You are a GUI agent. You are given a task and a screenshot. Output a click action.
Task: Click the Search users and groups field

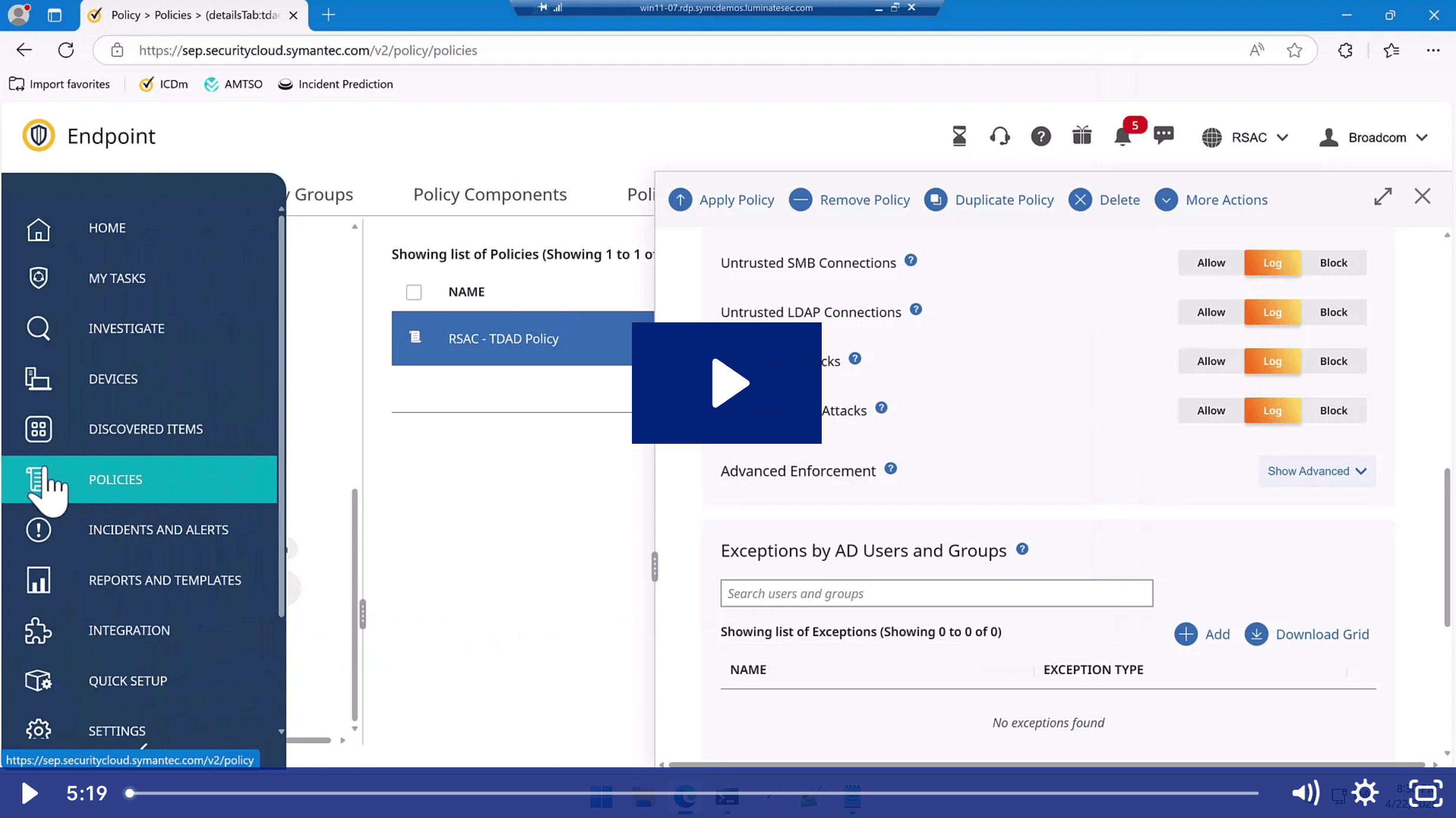tap(936, 593)
